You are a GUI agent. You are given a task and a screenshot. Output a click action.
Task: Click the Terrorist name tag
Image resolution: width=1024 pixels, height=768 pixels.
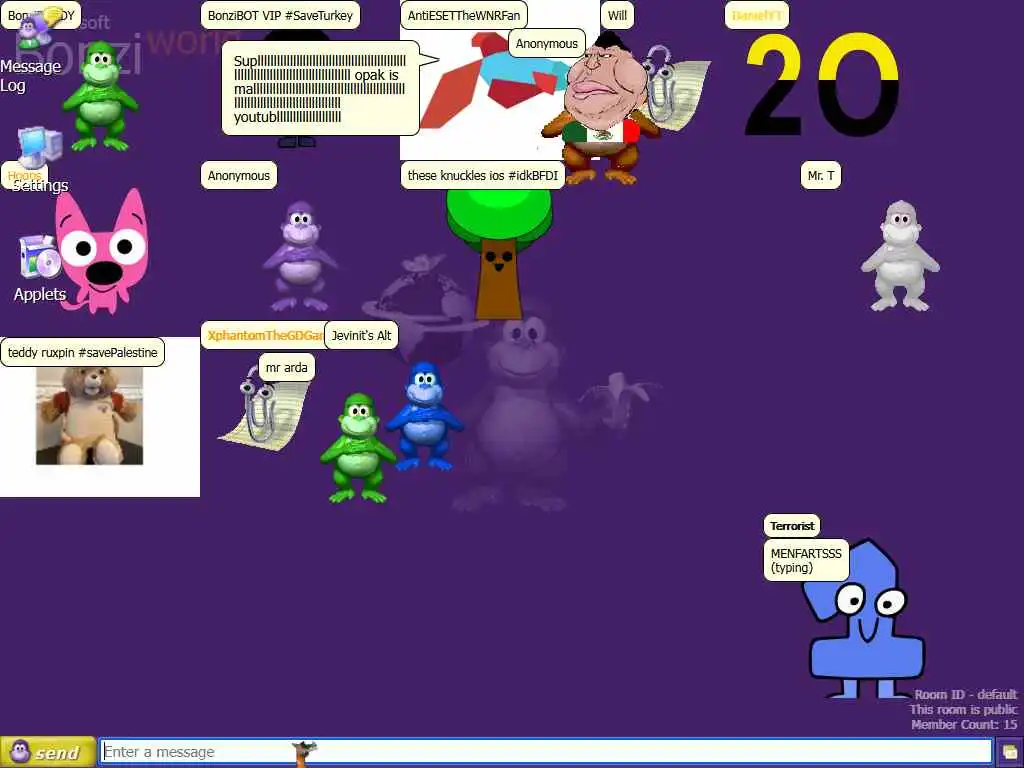(792, 526)
